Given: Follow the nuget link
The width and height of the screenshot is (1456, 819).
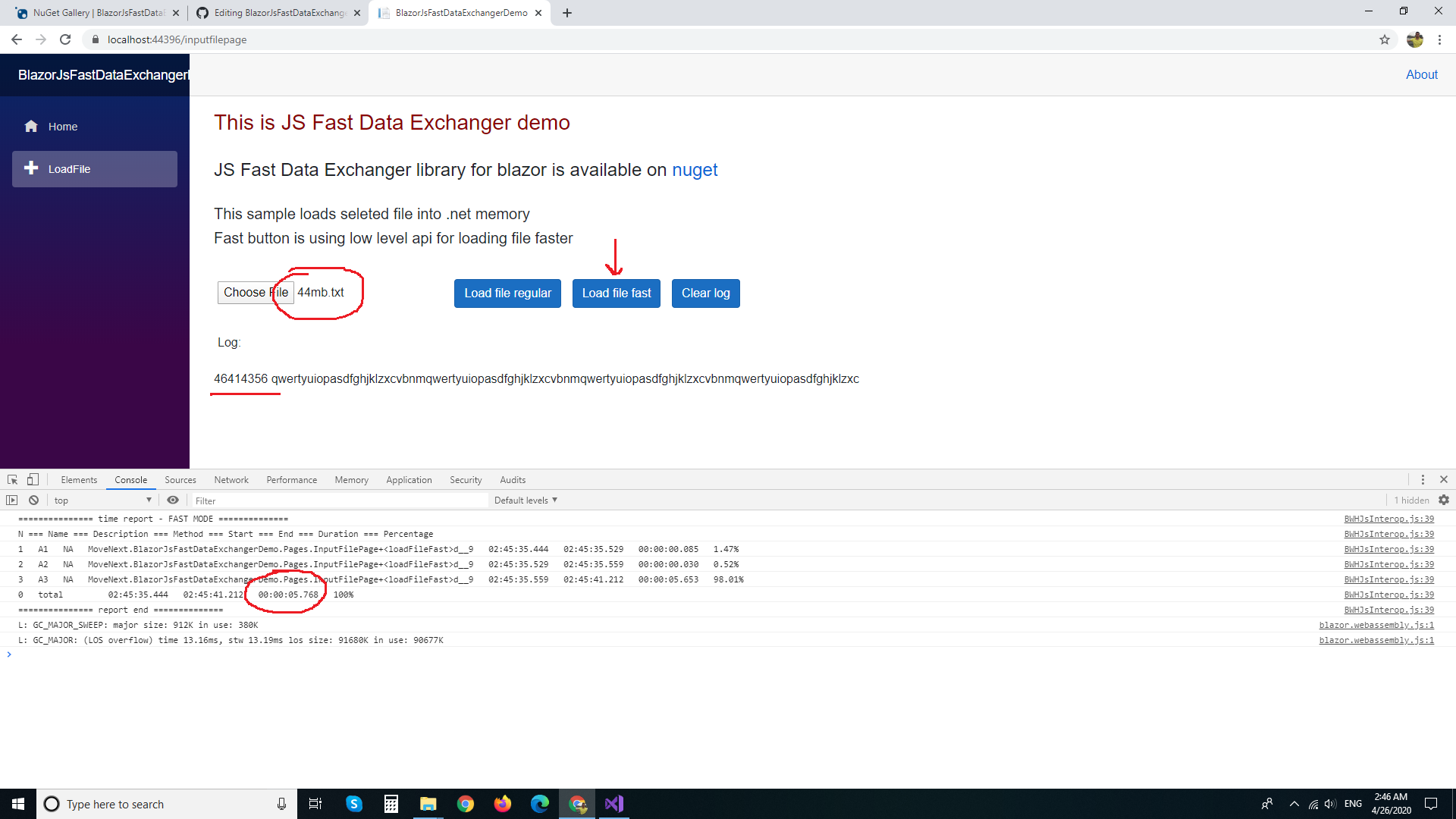Looking at the screenshot, I should point(694,170).
